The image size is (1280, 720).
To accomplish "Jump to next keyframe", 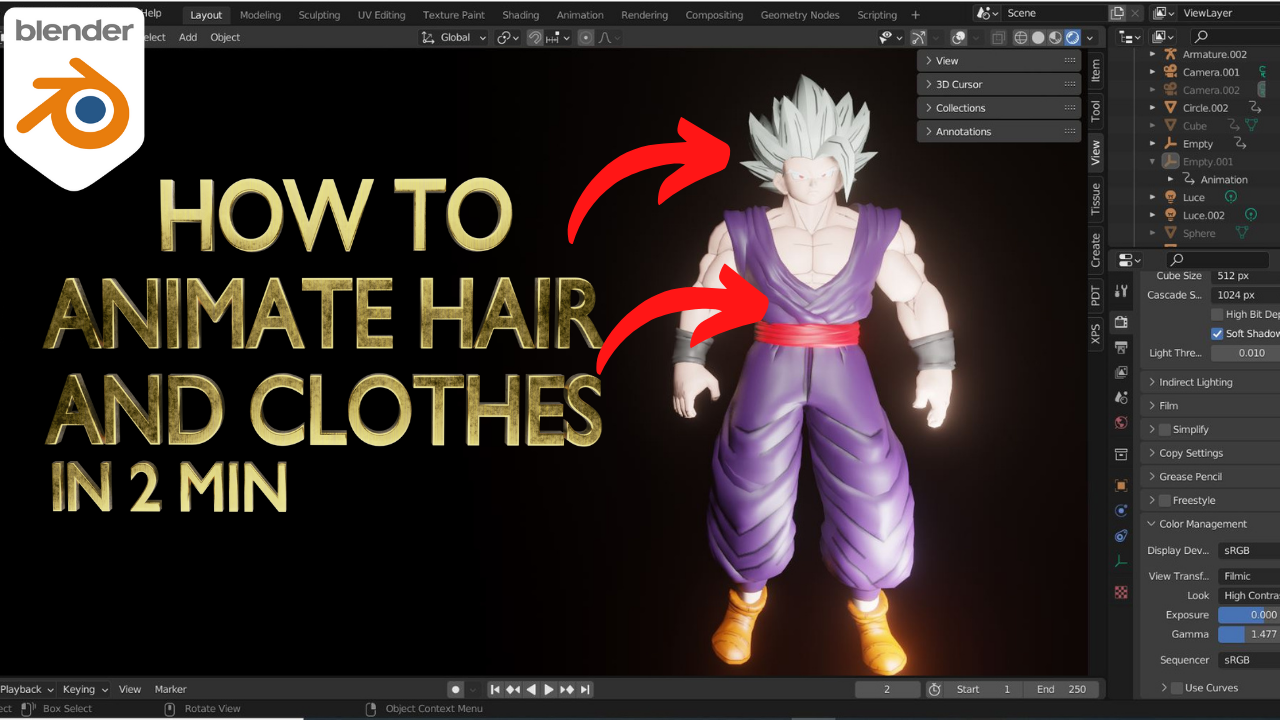I will pos(567,689).
